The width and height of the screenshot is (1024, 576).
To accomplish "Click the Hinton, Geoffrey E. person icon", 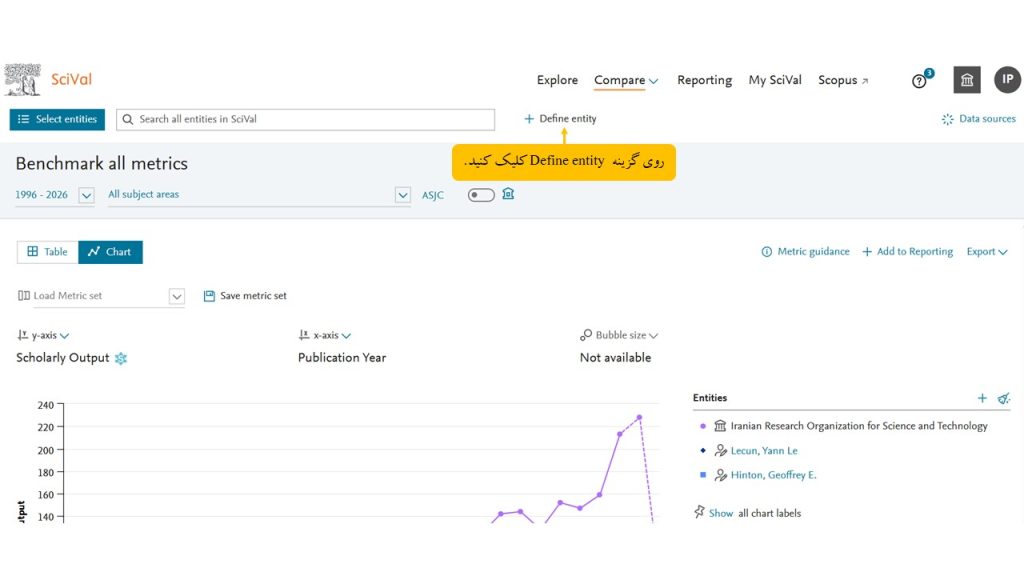I will click(x=720, y=475).
